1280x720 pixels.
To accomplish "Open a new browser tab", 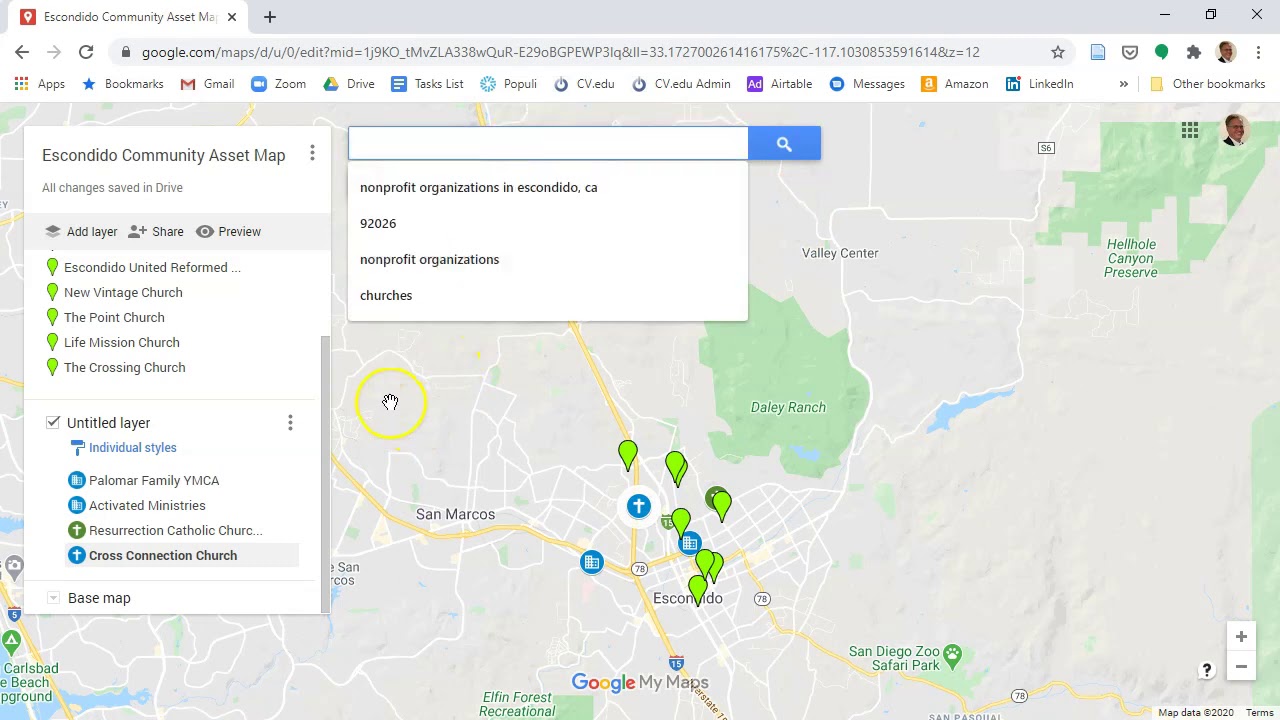I will click(x=270, y=17).
